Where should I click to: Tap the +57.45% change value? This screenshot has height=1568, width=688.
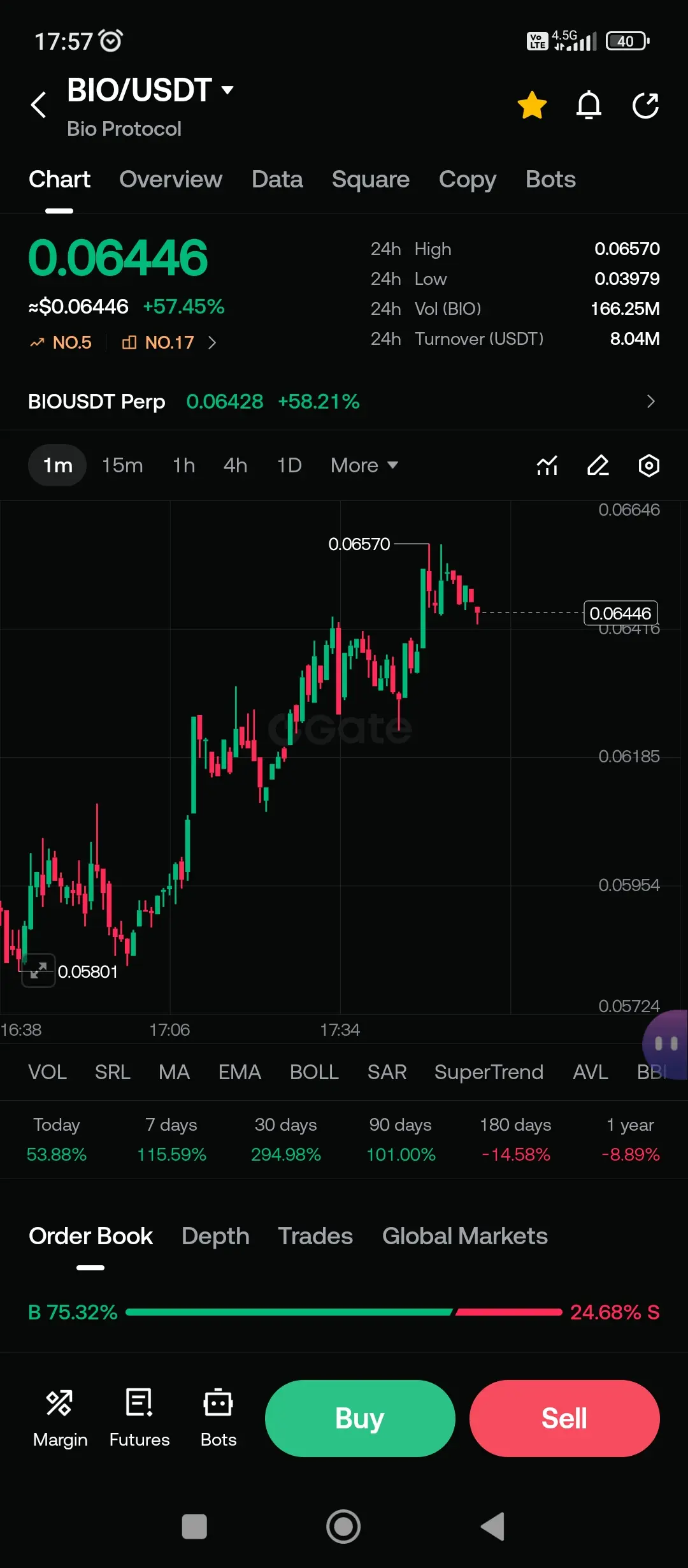point(183,307)
